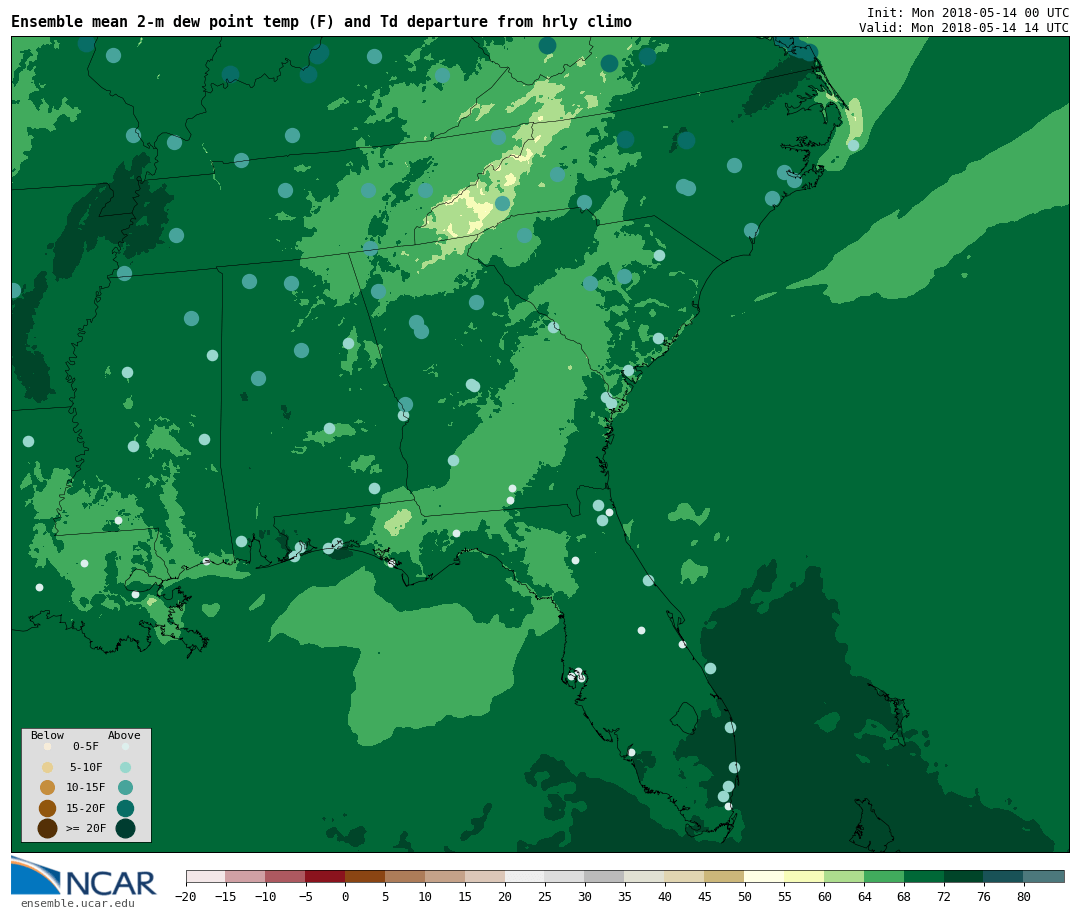This screenshot has height=915, width=1080.
Task: Pick the light green swatch between 60 and 64
Action: pyautogui.click(x=844, y=876)
